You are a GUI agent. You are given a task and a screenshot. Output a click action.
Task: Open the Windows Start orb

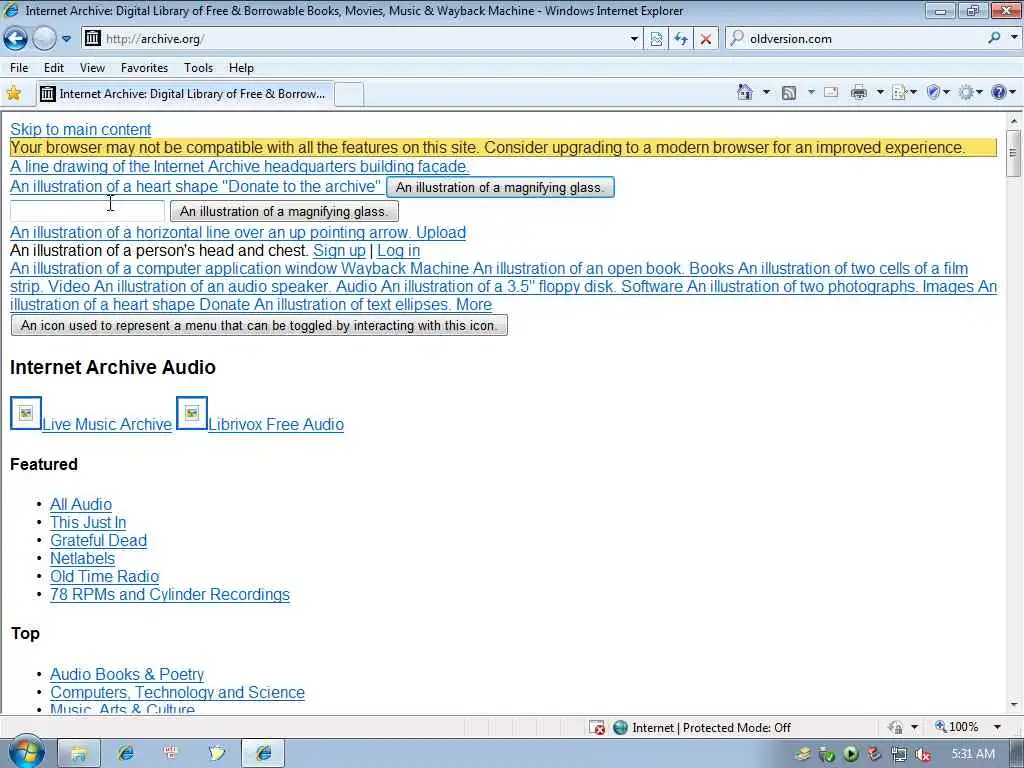(x=26, y=752)
